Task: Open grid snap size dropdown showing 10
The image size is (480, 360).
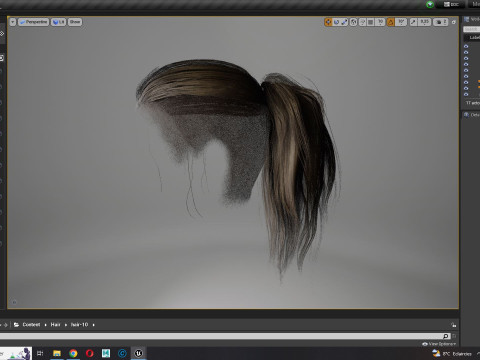Action: [380, 22]
